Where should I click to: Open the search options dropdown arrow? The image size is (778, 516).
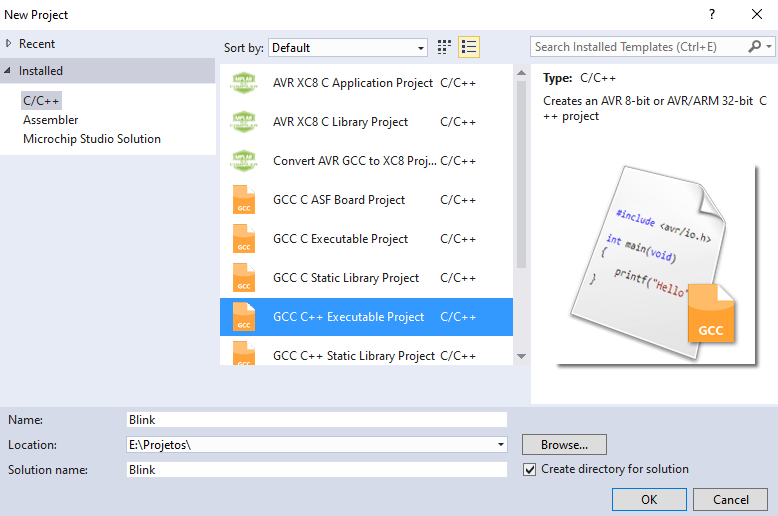tap(769, 47)
